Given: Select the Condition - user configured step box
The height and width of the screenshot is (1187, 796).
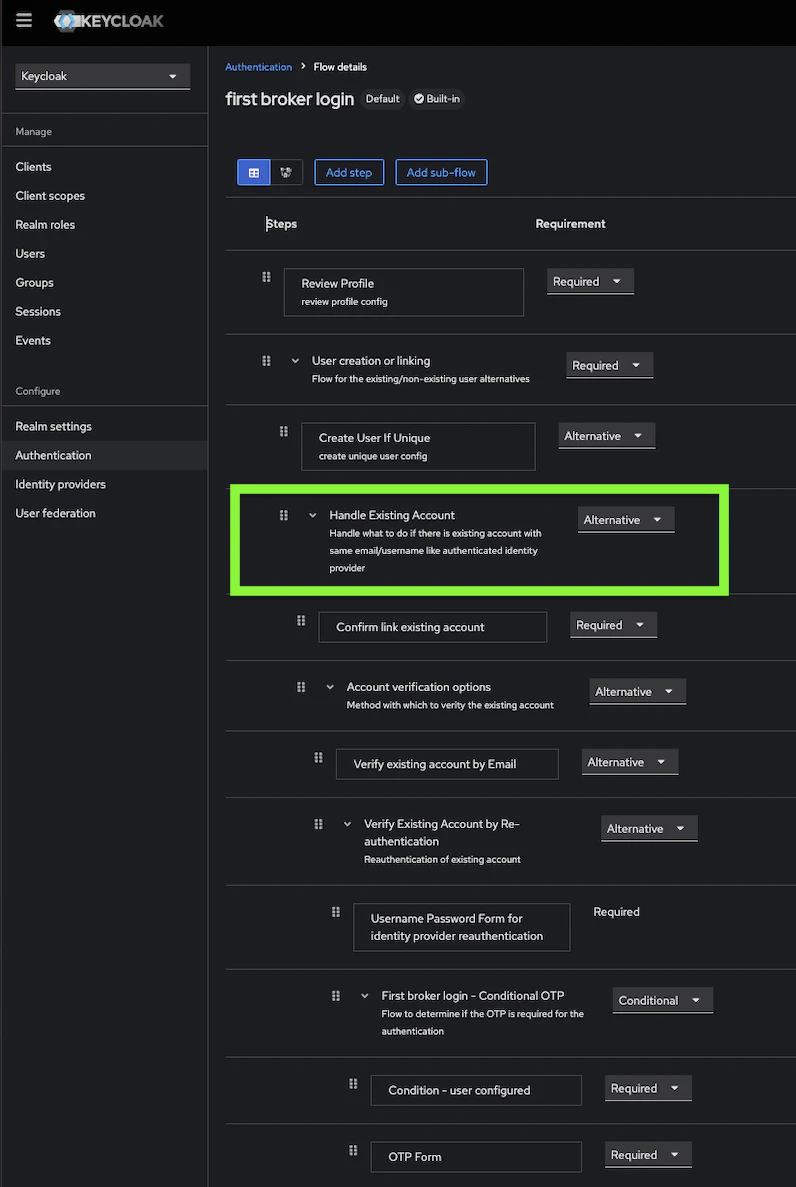Looking at the screenshot, I should (476, 1091).
